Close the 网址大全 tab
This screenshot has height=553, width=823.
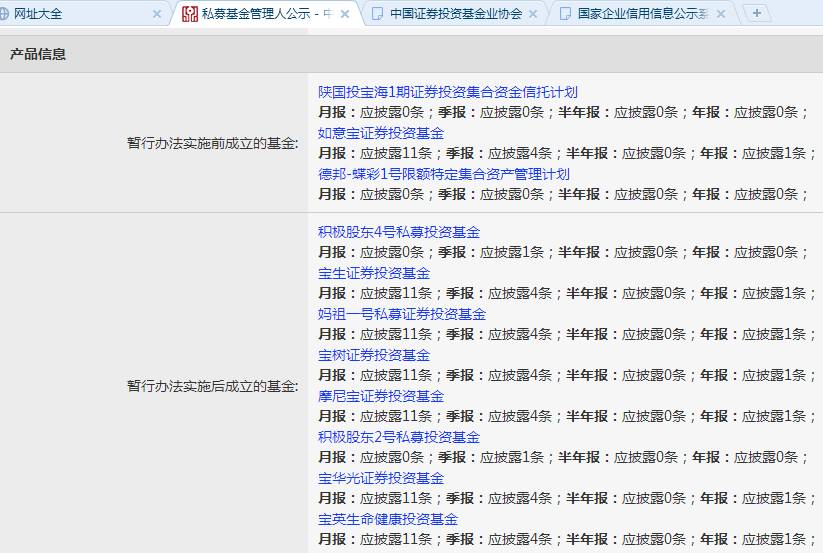coord(156,14)
